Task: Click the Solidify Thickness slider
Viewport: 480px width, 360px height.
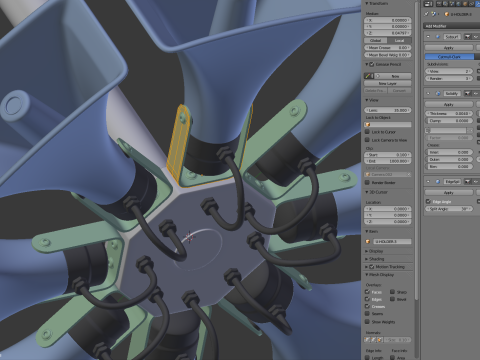Action: tap(449, 113)
